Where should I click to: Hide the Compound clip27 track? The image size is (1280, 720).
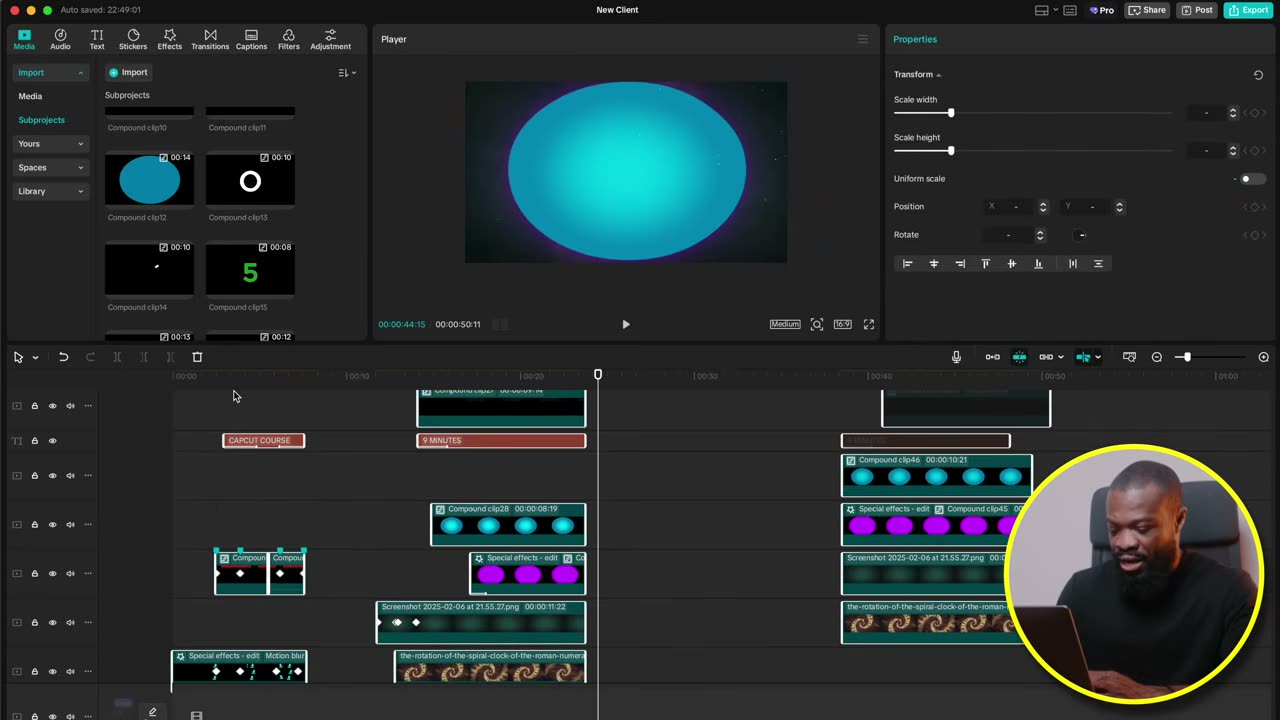click(x=52, y=406)
